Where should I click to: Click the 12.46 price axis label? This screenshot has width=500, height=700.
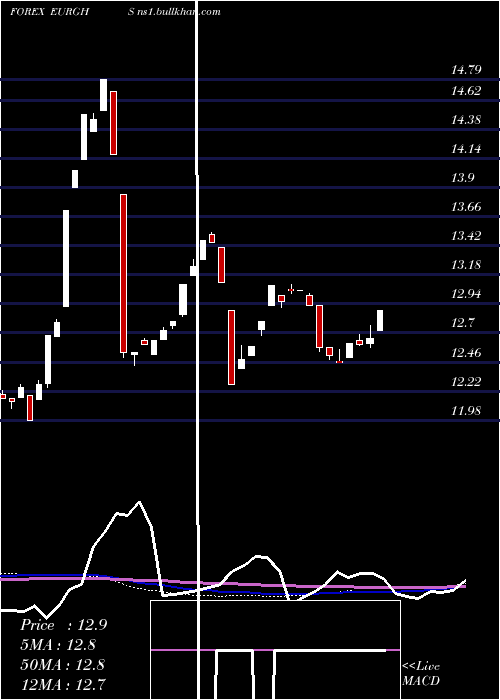click(466, 353)
